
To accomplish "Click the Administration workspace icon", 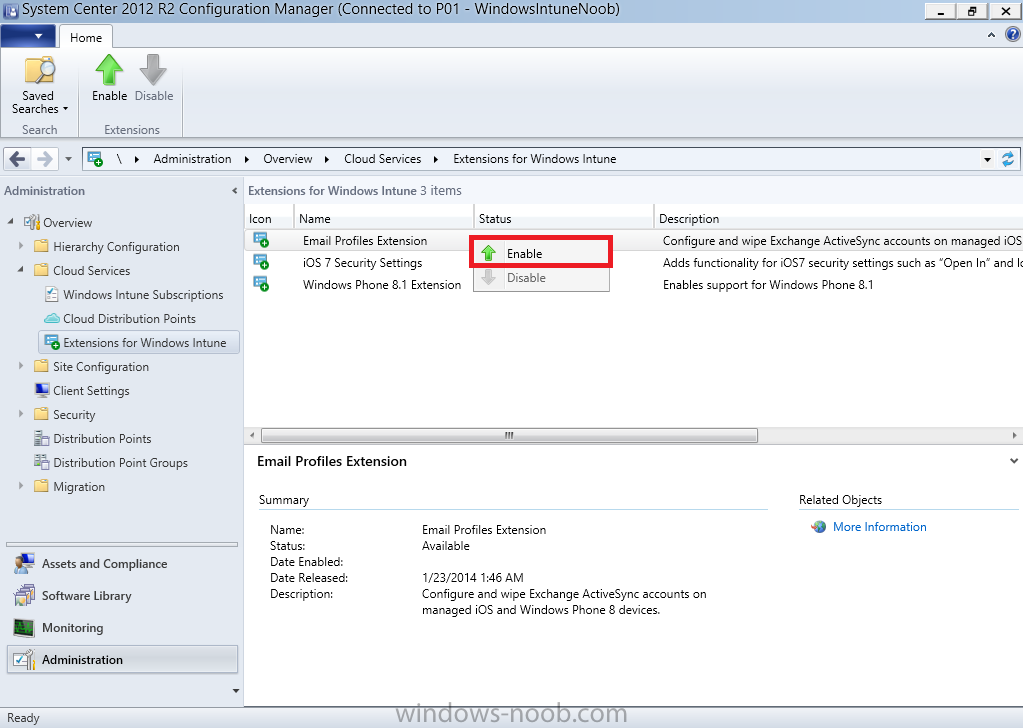I will pos(24,660).
